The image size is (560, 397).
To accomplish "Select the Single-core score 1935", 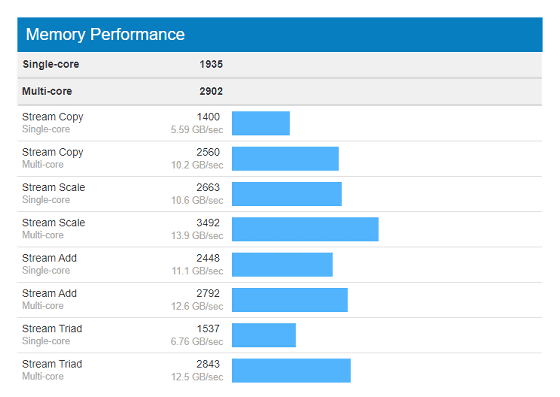I will click(x=211, y=64).
